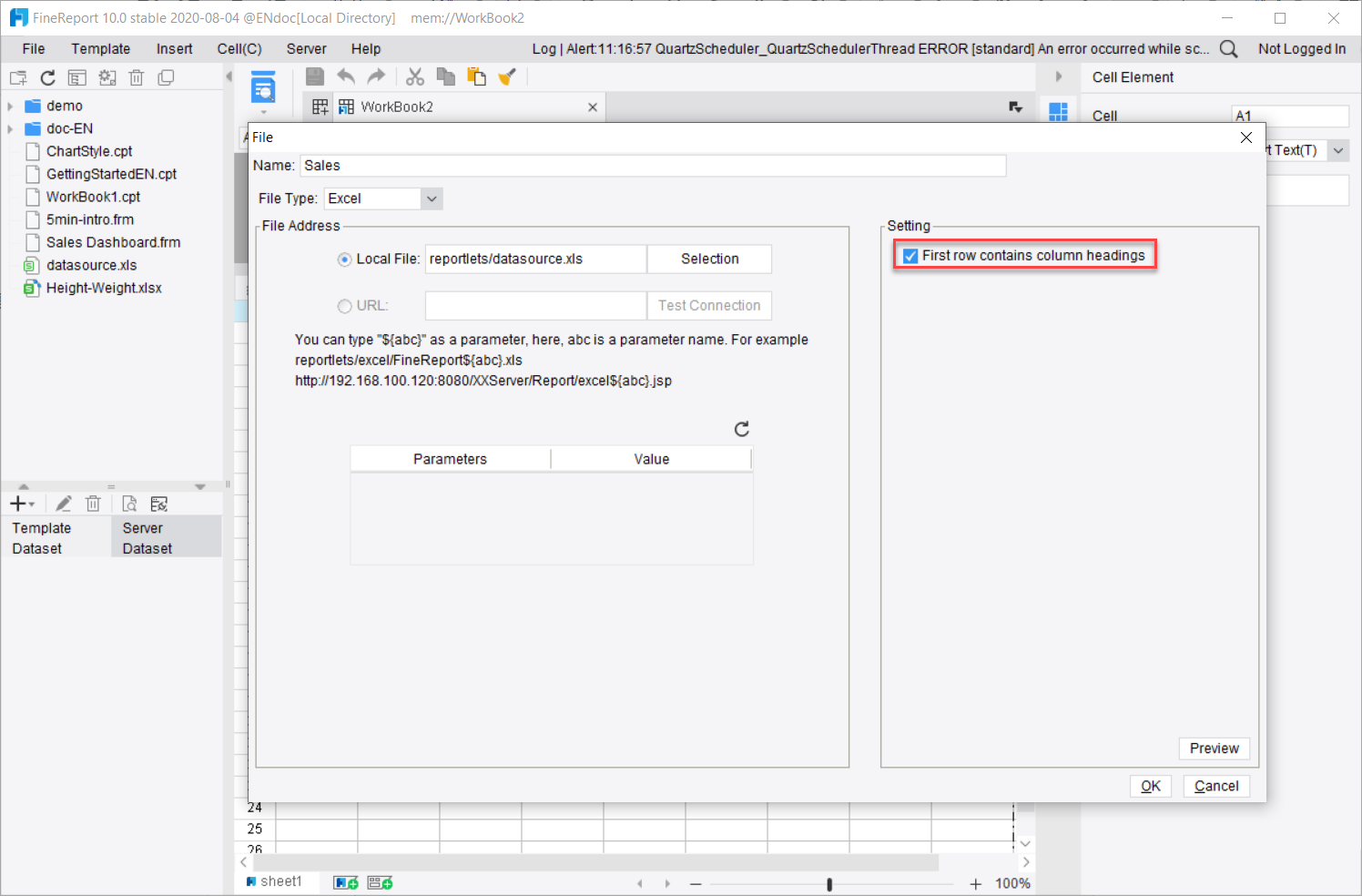Click the Redo arrow icon

click(x=376, y=77)
